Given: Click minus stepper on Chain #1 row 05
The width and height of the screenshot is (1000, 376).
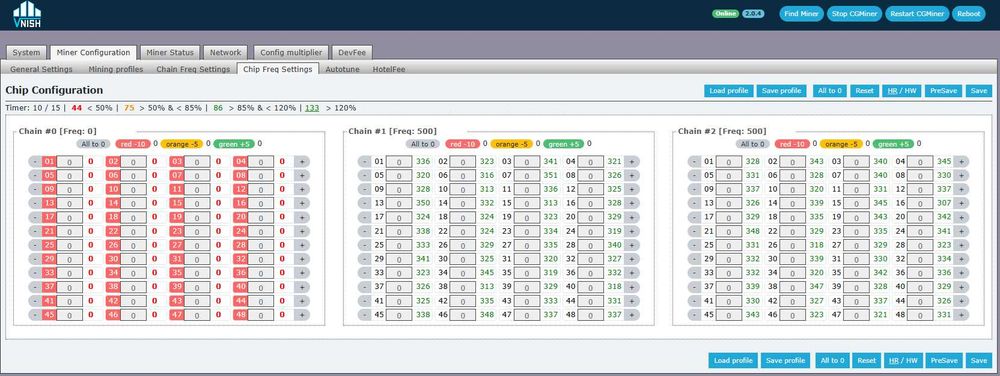Looking at the screenshot, I should point(364,175).
